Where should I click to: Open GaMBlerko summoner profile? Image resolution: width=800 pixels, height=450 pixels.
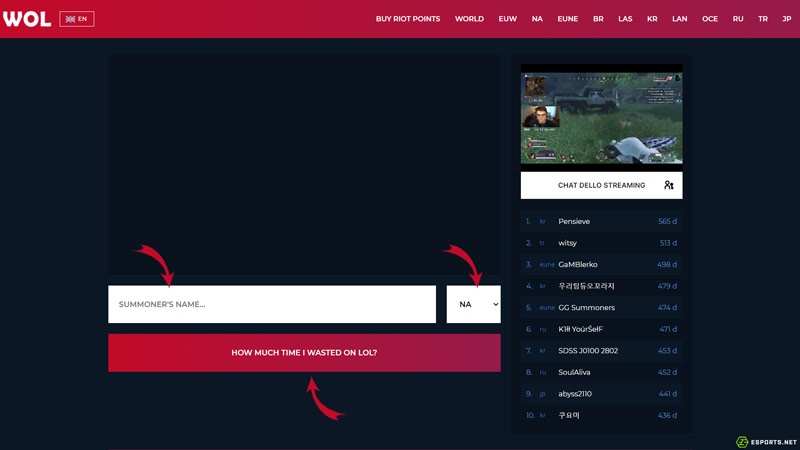tap(577, 265)
